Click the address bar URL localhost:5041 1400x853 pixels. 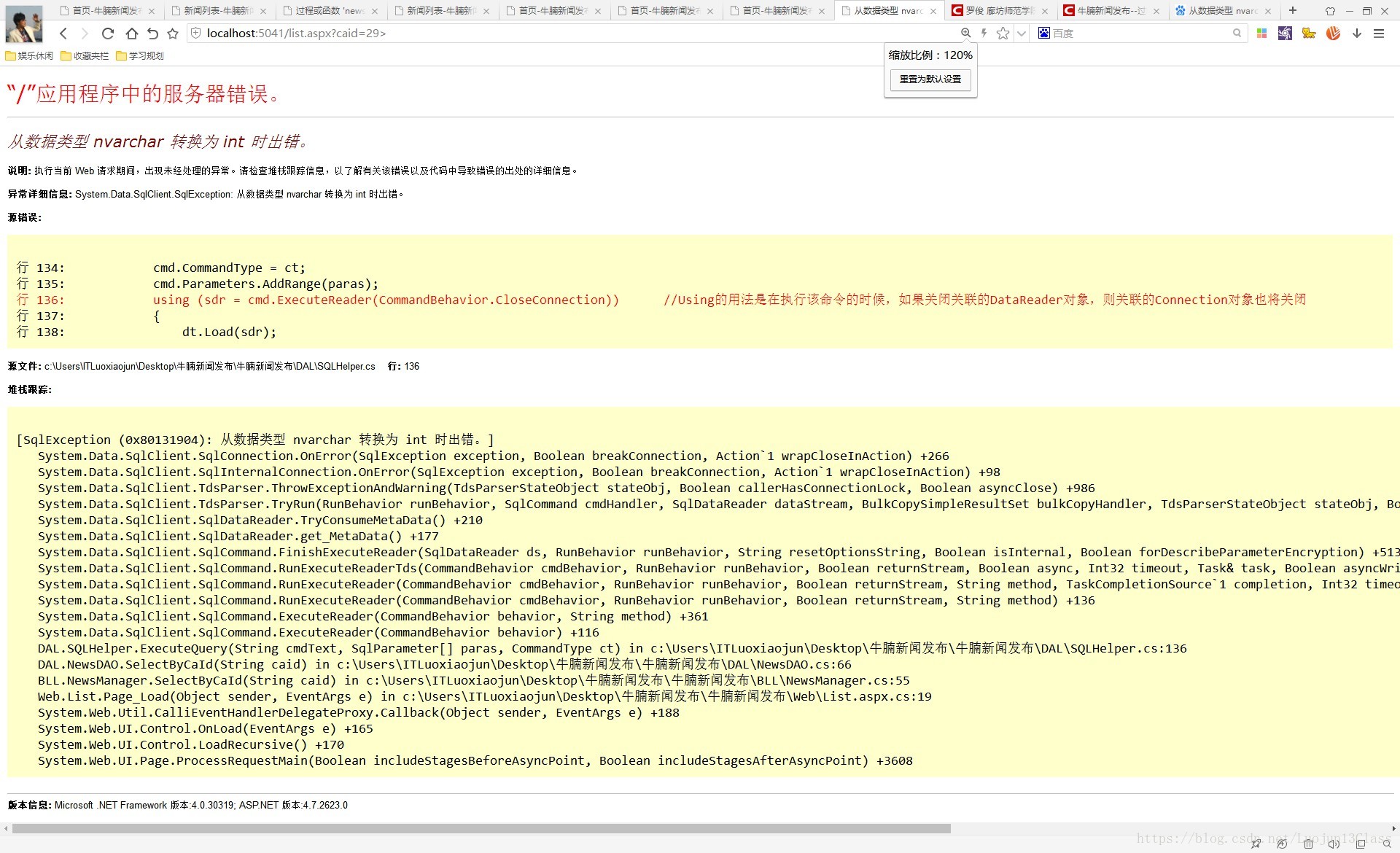[296, 33]
